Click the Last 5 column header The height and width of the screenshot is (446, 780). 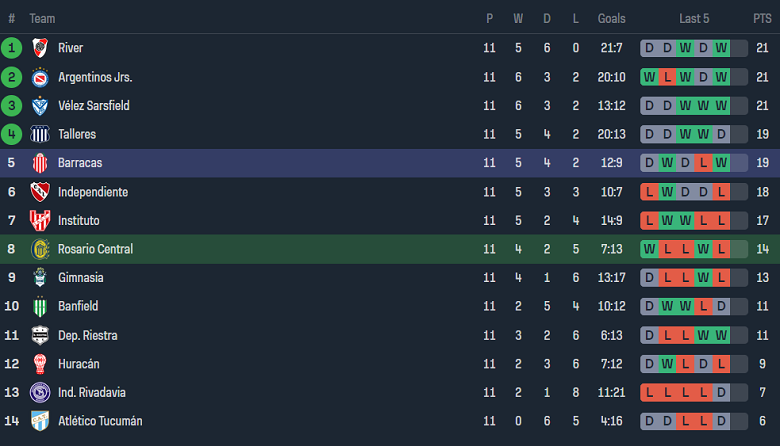(x=694, y=19)
